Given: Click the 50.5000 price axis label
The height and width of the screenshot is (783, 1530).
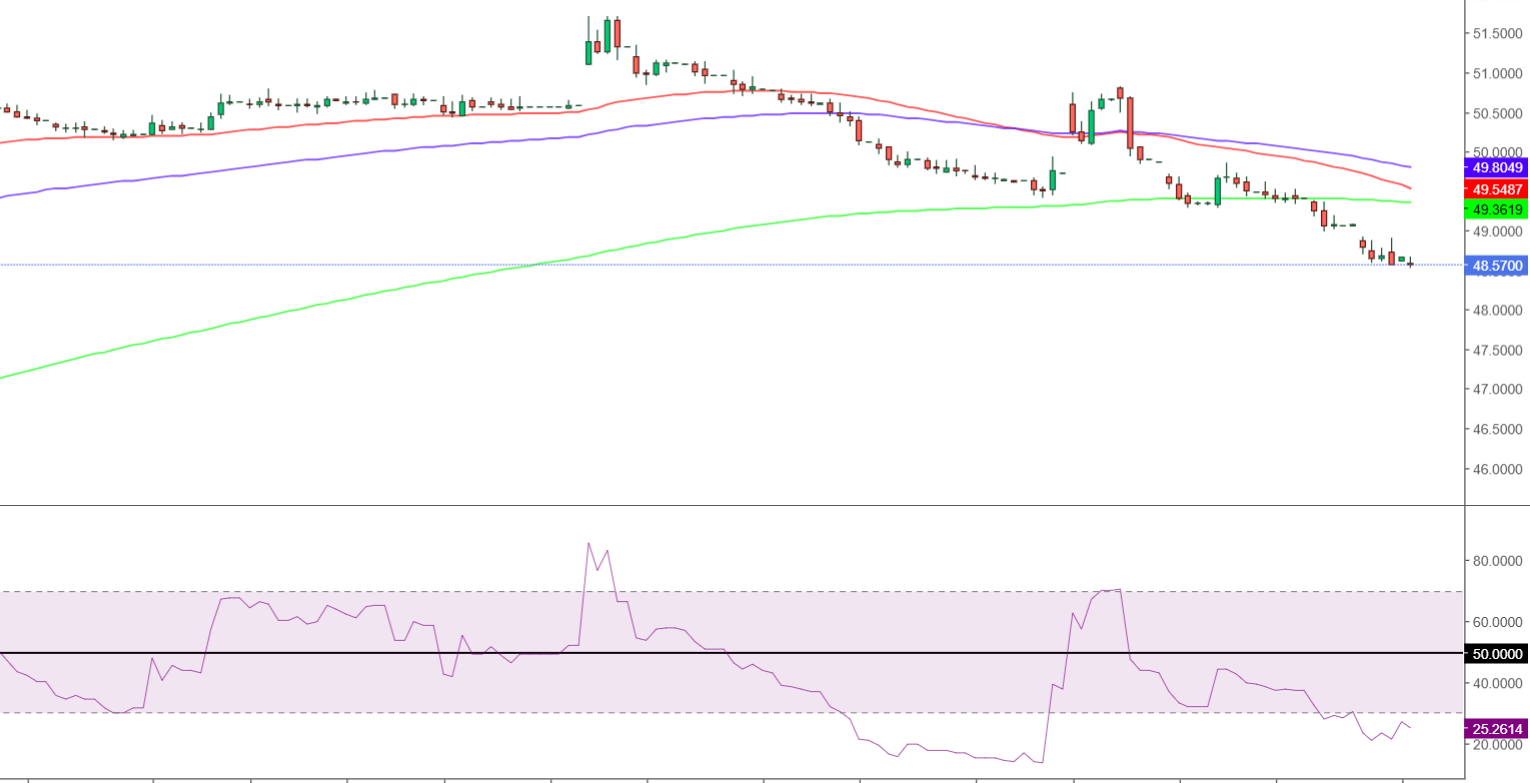Looking at the screenshot, I should point(1497,113).
